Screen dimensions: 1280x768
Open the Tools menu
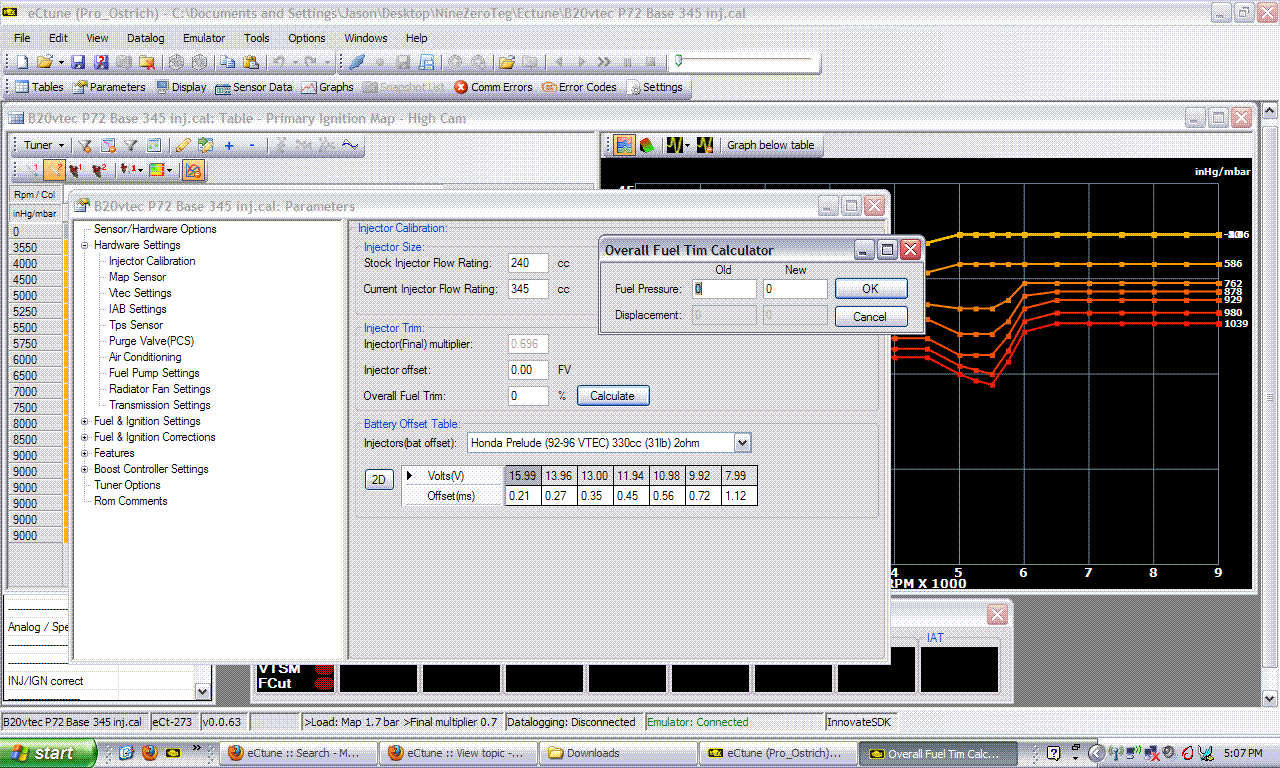(x=257, y=38)
